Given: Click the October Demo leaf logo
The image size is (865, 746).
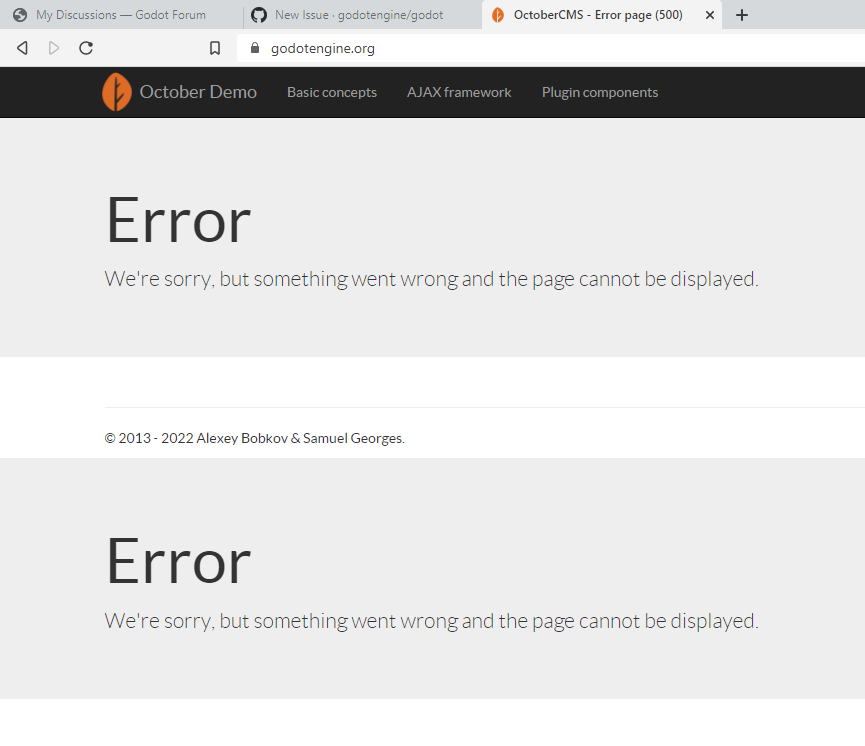Looking at the screenshot, I should click(117, 92).
